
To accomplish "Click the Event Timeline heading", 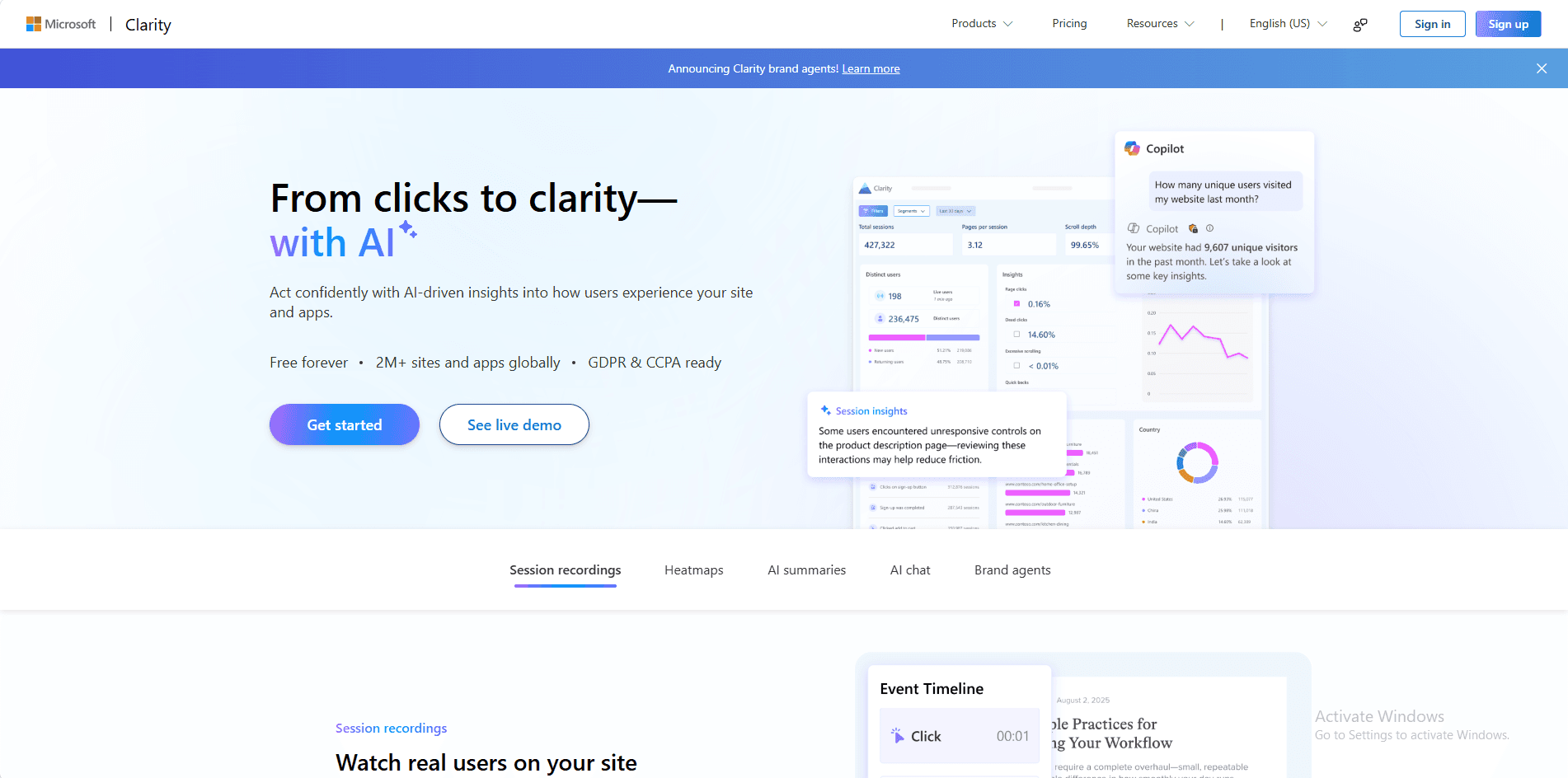I will (x=932, y=689).
